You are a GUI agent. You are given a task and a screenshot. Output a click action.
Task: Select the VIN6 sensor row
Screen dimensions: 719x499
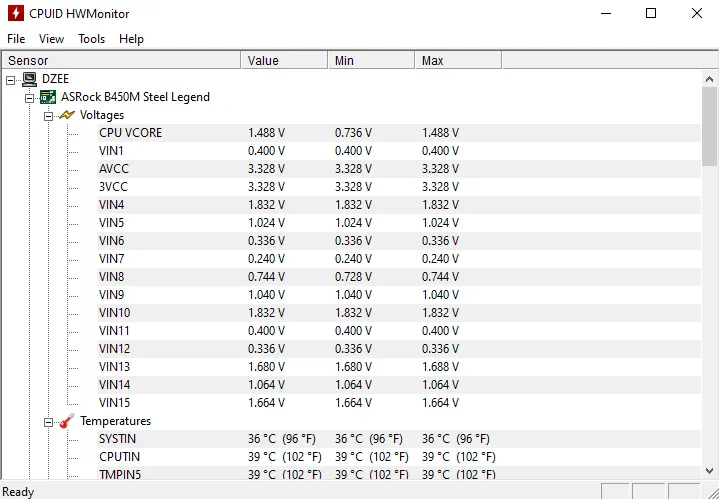[399, 241]
